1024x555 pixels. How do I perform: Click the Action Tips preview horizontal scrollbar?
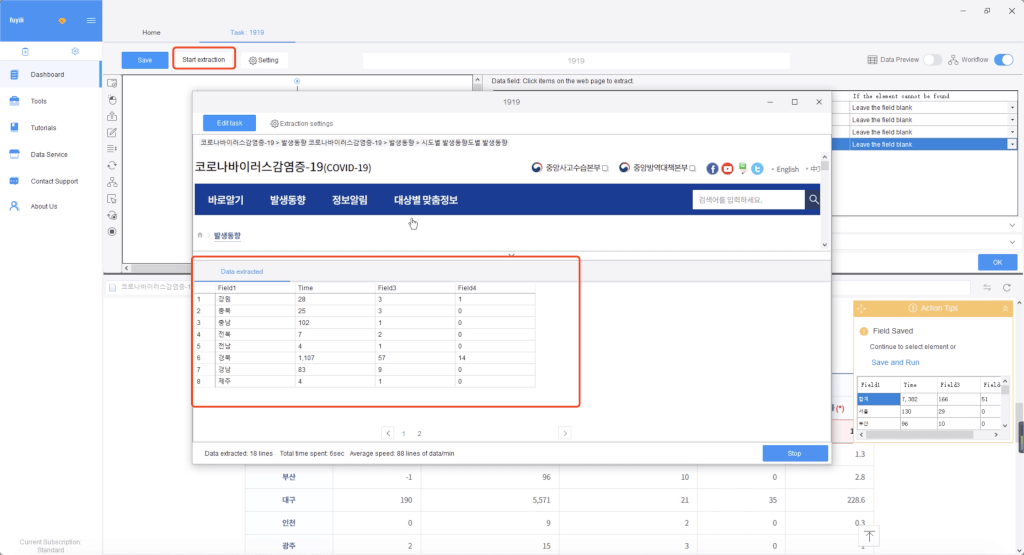[x=919, y=434]
